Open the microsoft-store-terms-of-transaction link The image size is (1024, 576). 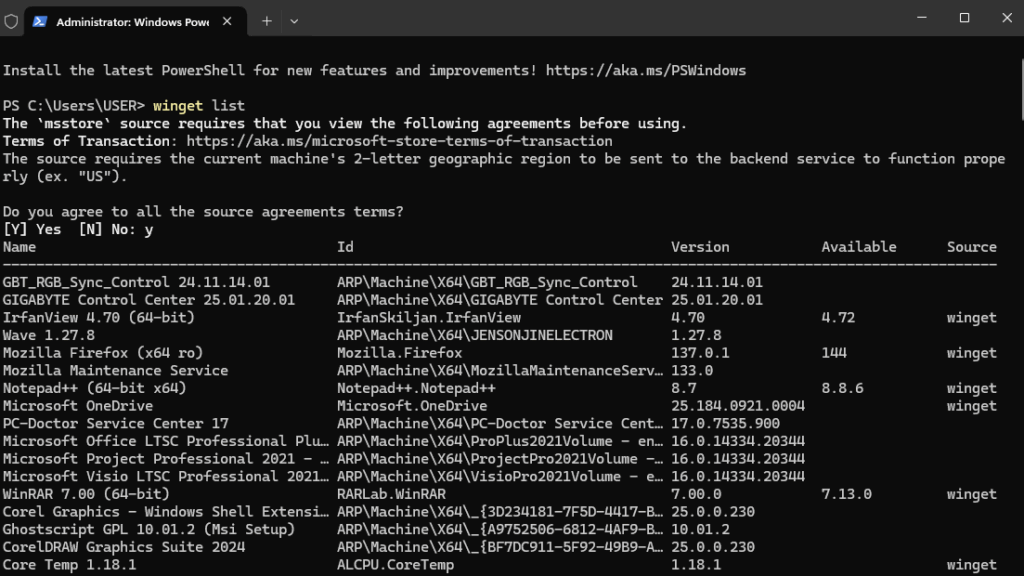point(399,141)
